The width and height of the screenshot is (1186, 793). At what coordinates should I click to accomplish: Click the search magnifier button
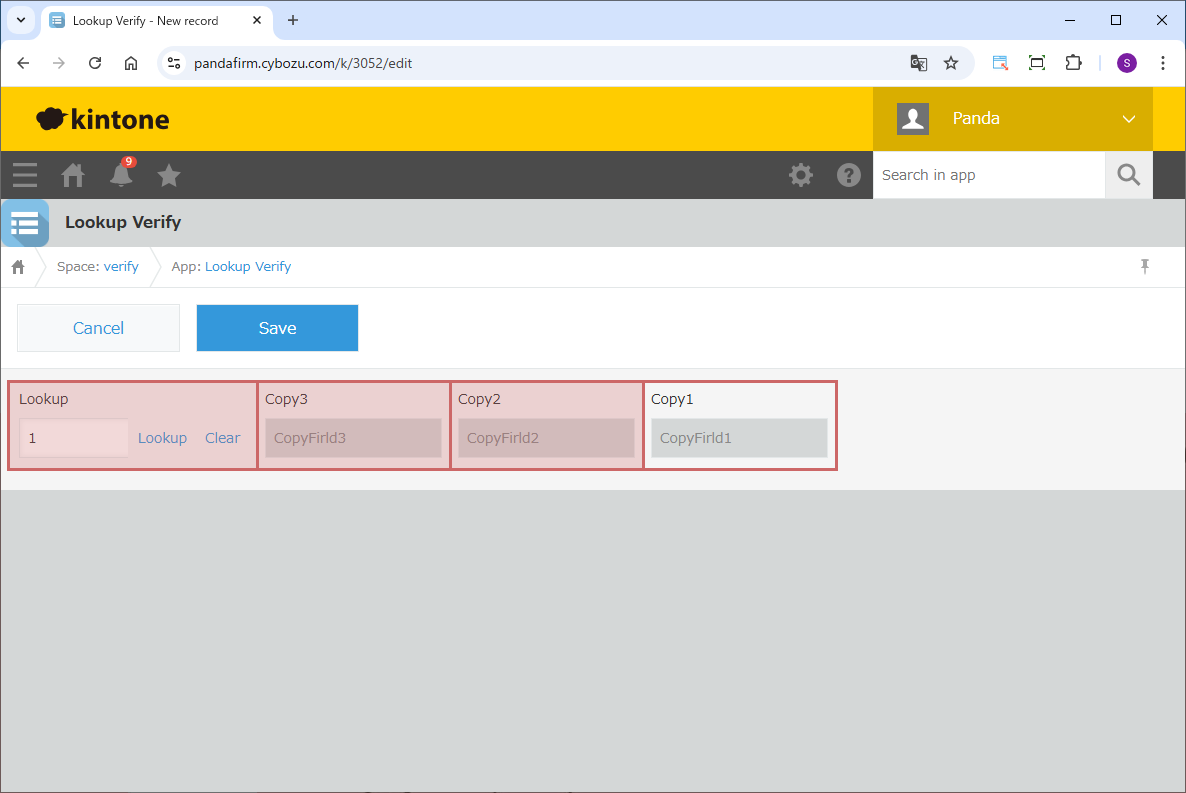coord(1128,175)
